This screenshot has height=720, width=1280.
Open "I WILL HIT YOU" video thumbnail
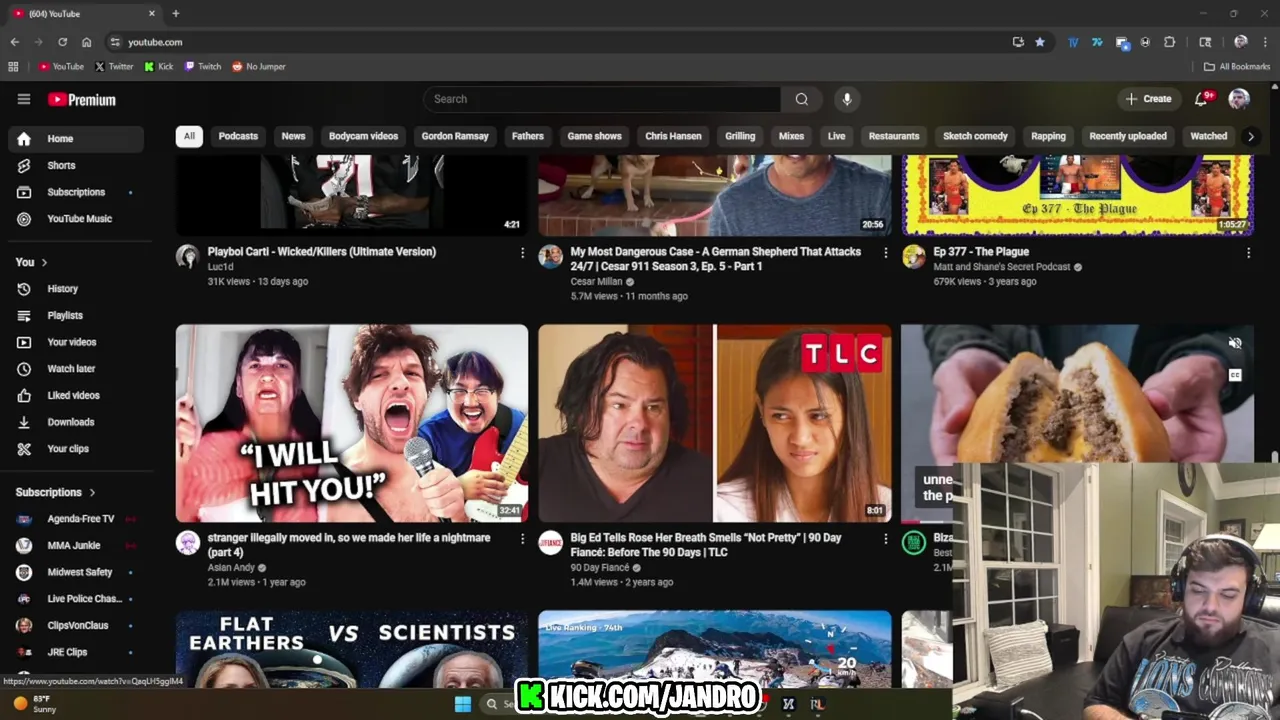(x=352, y=423)
